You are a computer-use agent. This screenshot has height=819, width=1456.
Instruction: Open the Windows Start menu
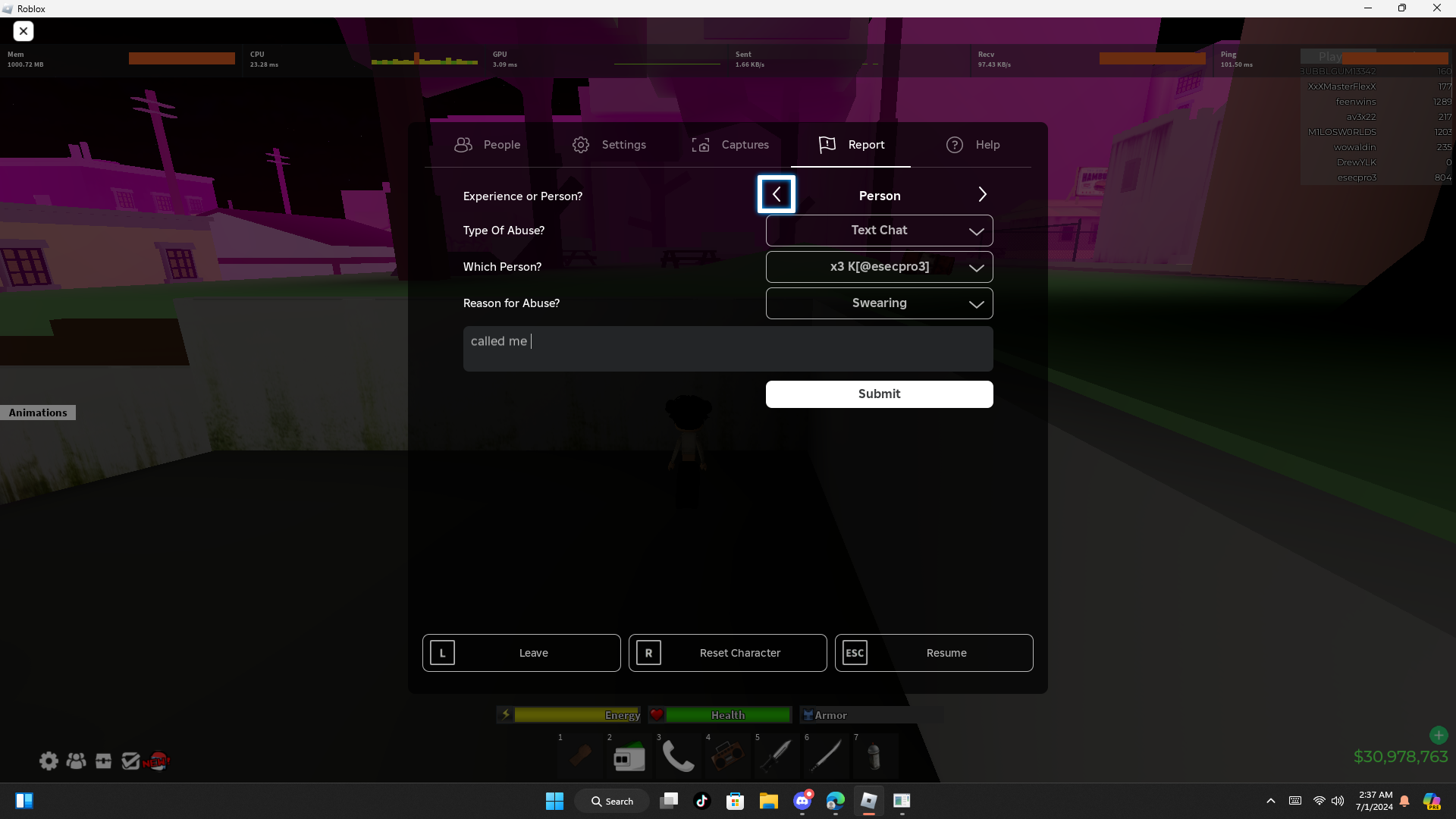click(x=554, y=801)
